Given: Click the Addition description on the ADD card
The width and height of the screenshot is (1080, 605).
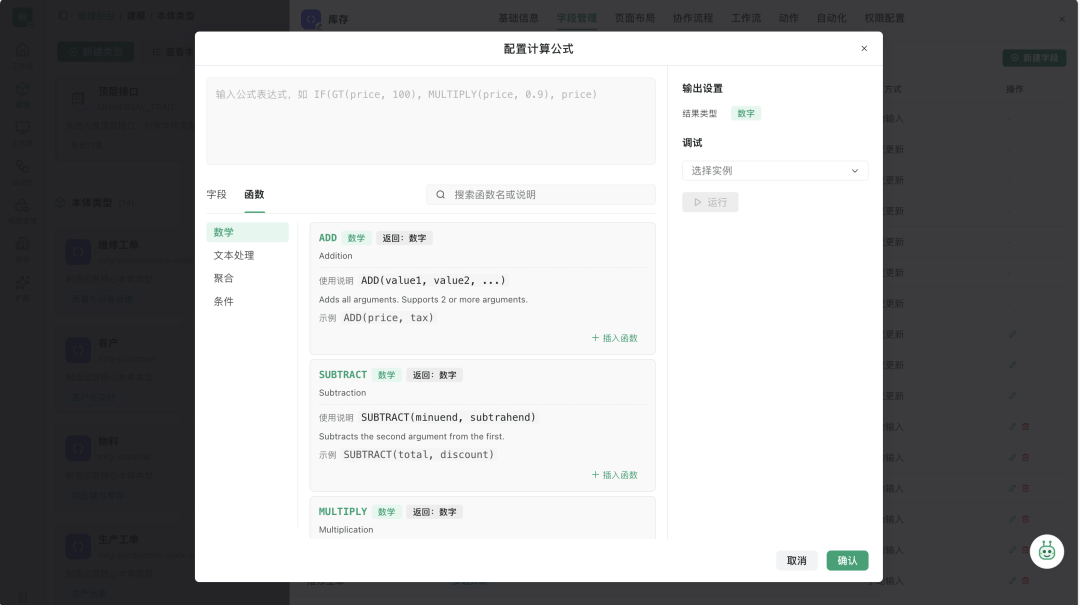Looking at the screenshot, I should click(x=335, y=256).
